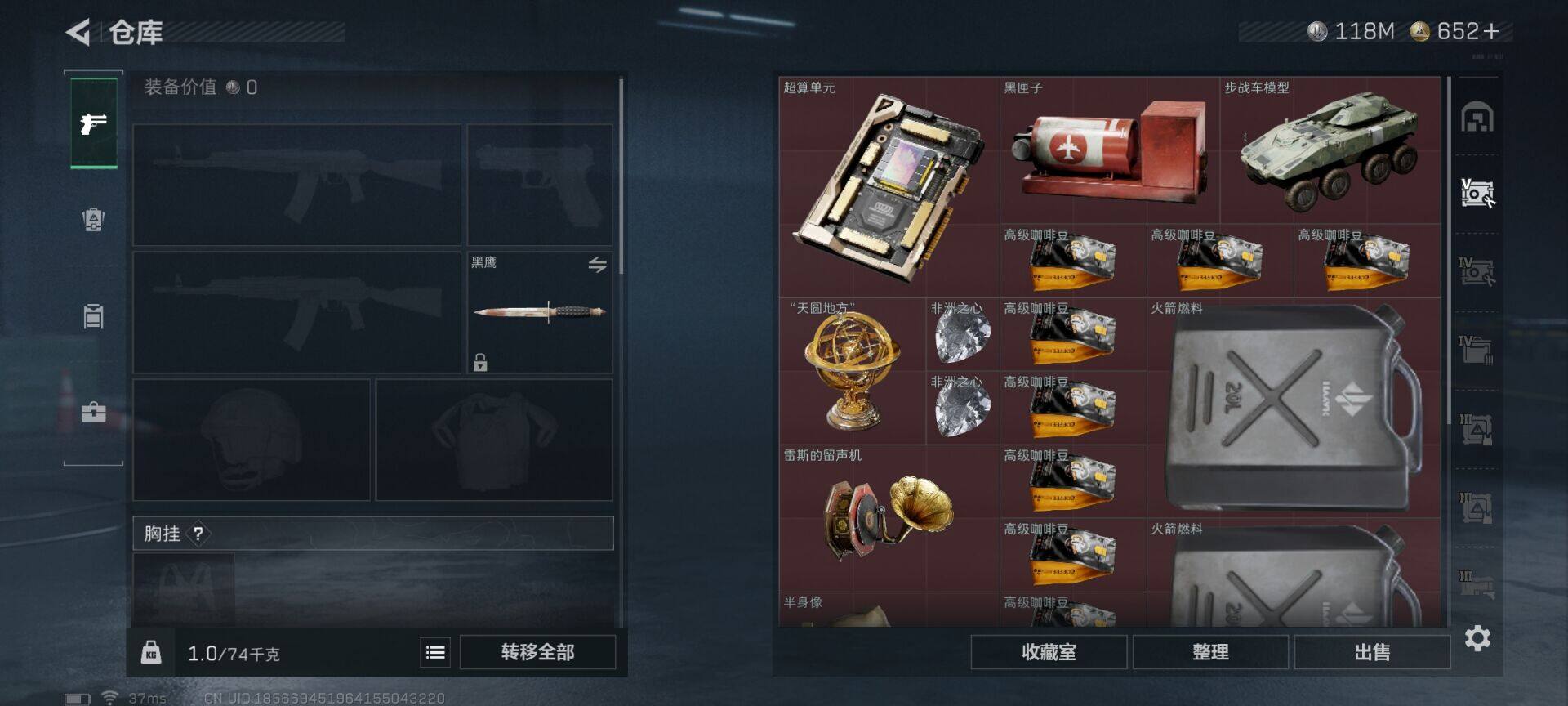Toggle list view icon next to 转移全部
Image resolution: width=1568 pixels, height=706 pixels.
point(435,652)
